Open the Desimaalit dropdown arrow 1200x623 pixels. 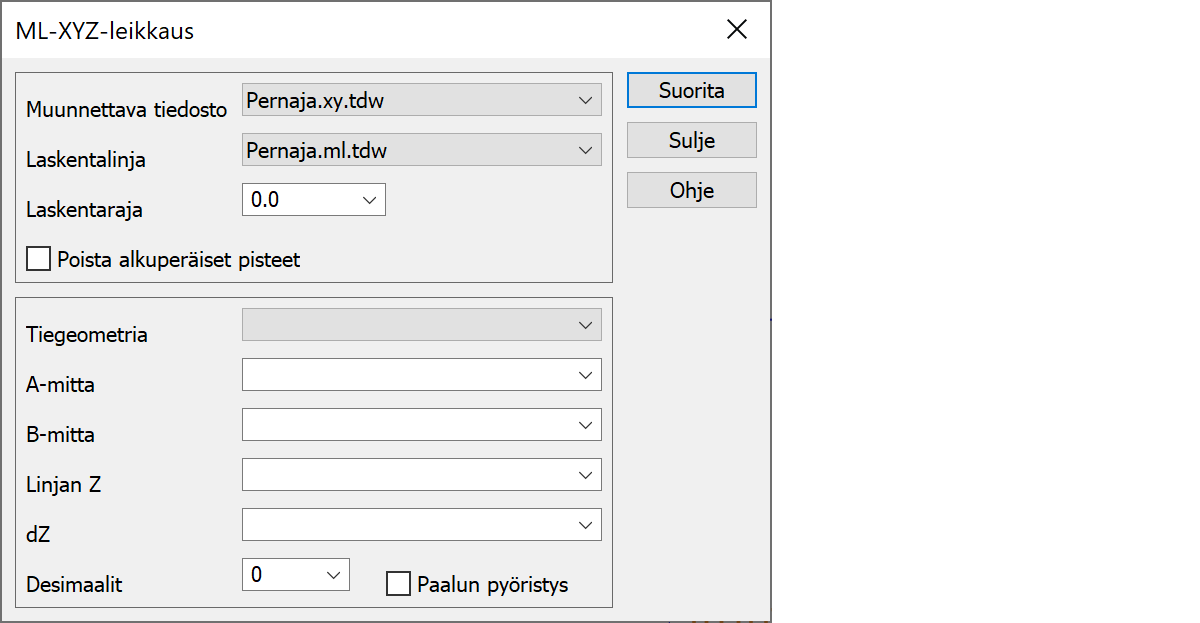tap(333, 575)
